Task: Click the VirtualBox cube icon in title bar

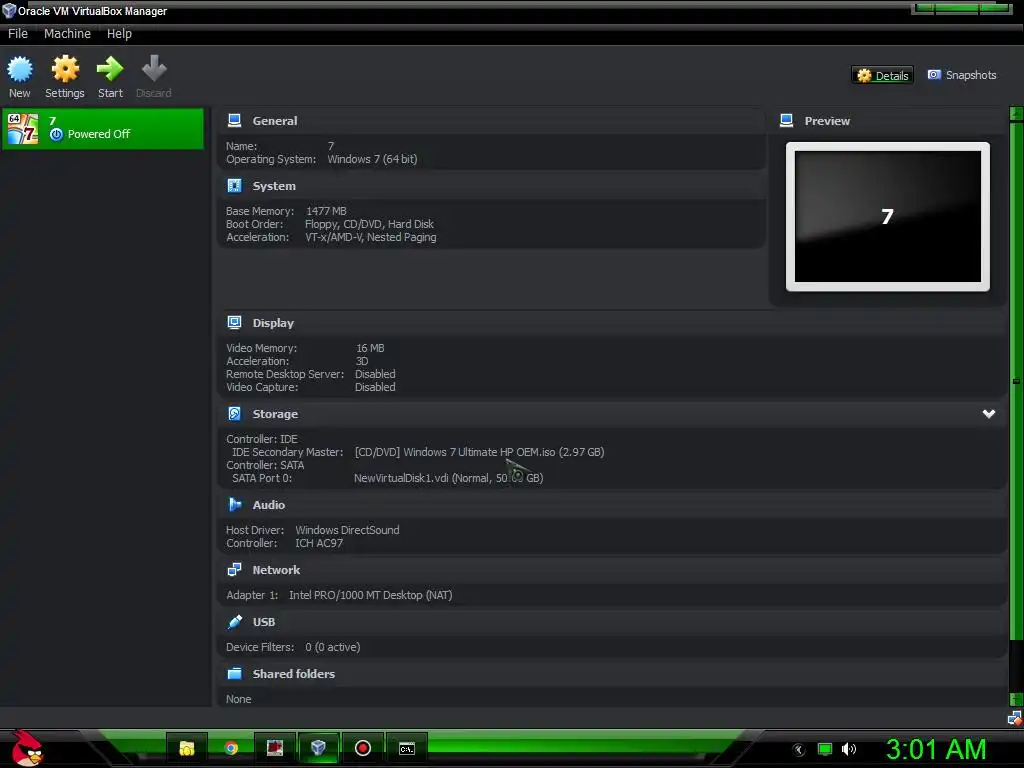Action: [9, 10]
